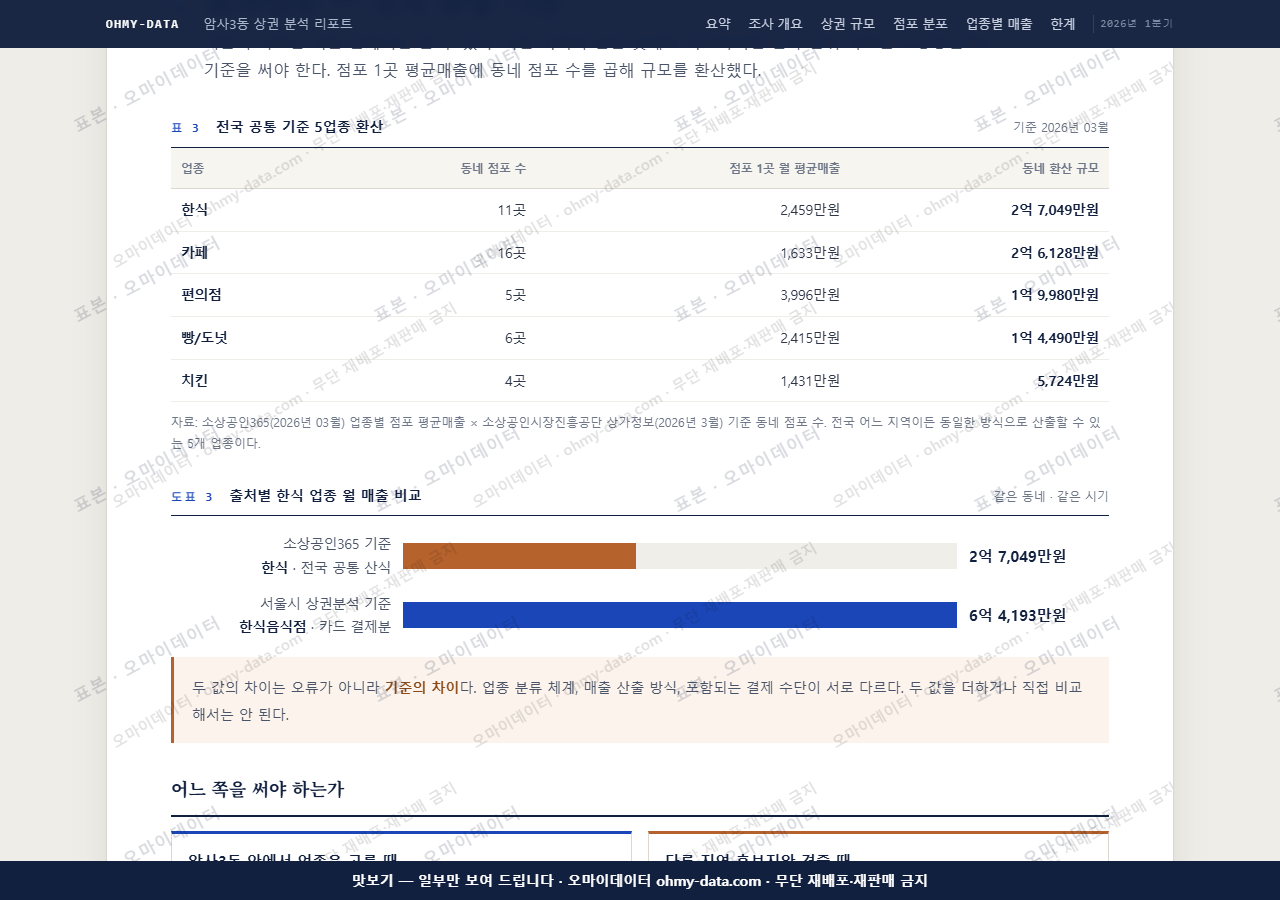The height and width of the screenshot is (900, 1280).
Task: Click the 1억 4,490만원 cell
Action: point(1055,338)
